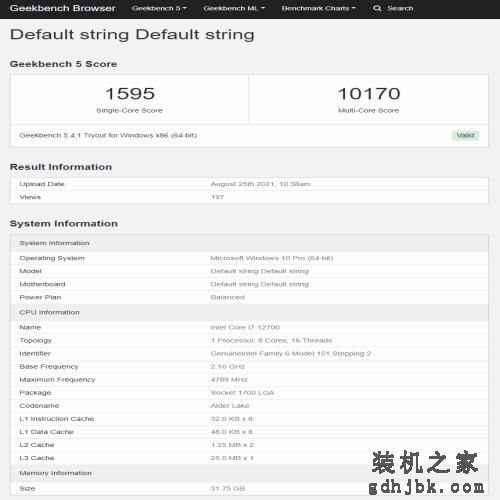This screenshot has width=500, height=500.
Task: Click the L3 Cache value 25.0 MB x 1
Action: (232, 458)
